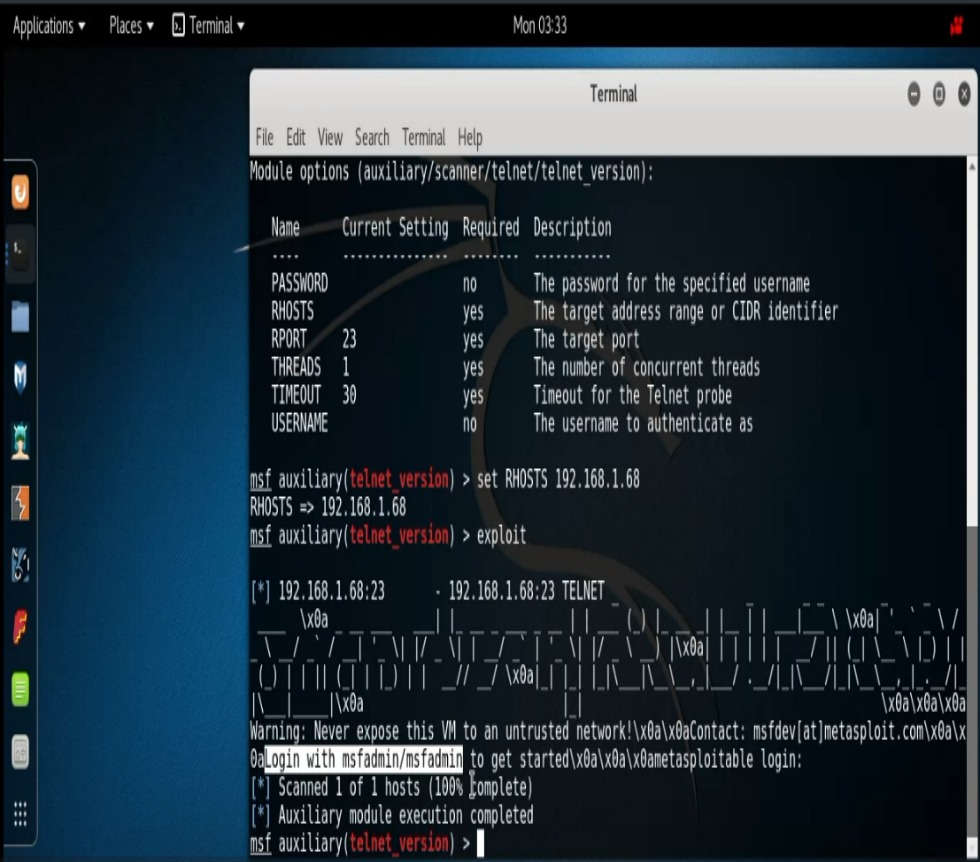Click 'The number of concurrent threads' description
Viewport: 980px width, 862px height.
coord(646,367)
